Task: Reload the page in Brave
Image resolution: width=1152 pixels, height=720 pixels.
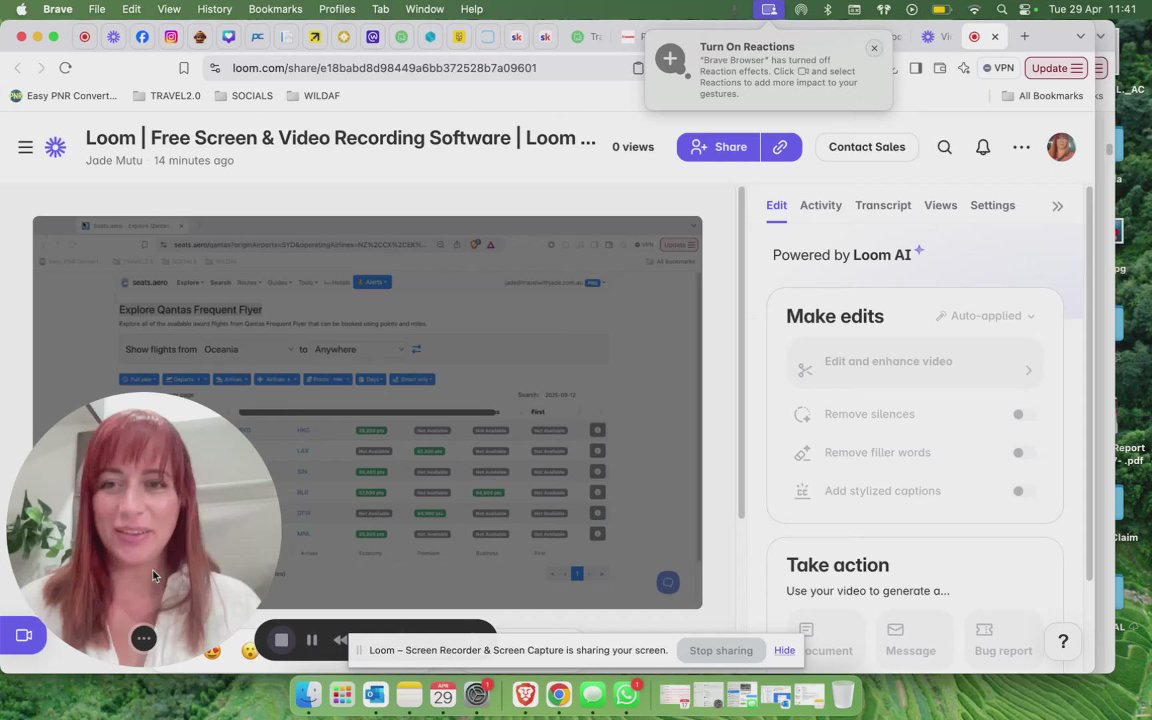Action: click(x=65, y=68)
